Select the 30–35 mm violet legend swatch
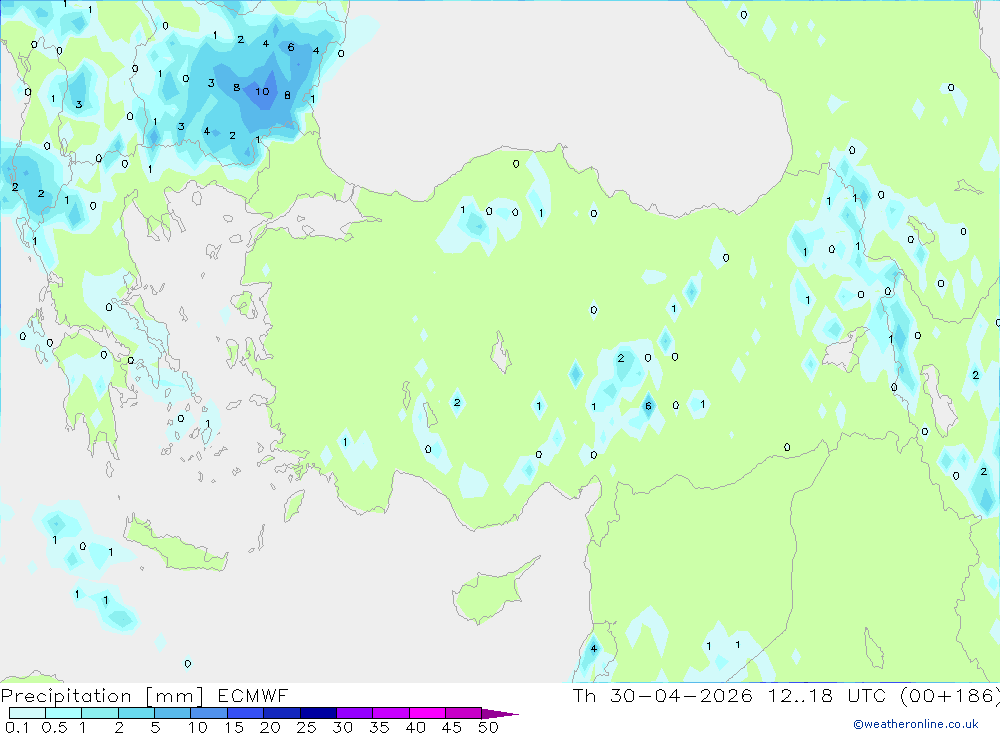The image size is (1000, 733). (355, 713)
